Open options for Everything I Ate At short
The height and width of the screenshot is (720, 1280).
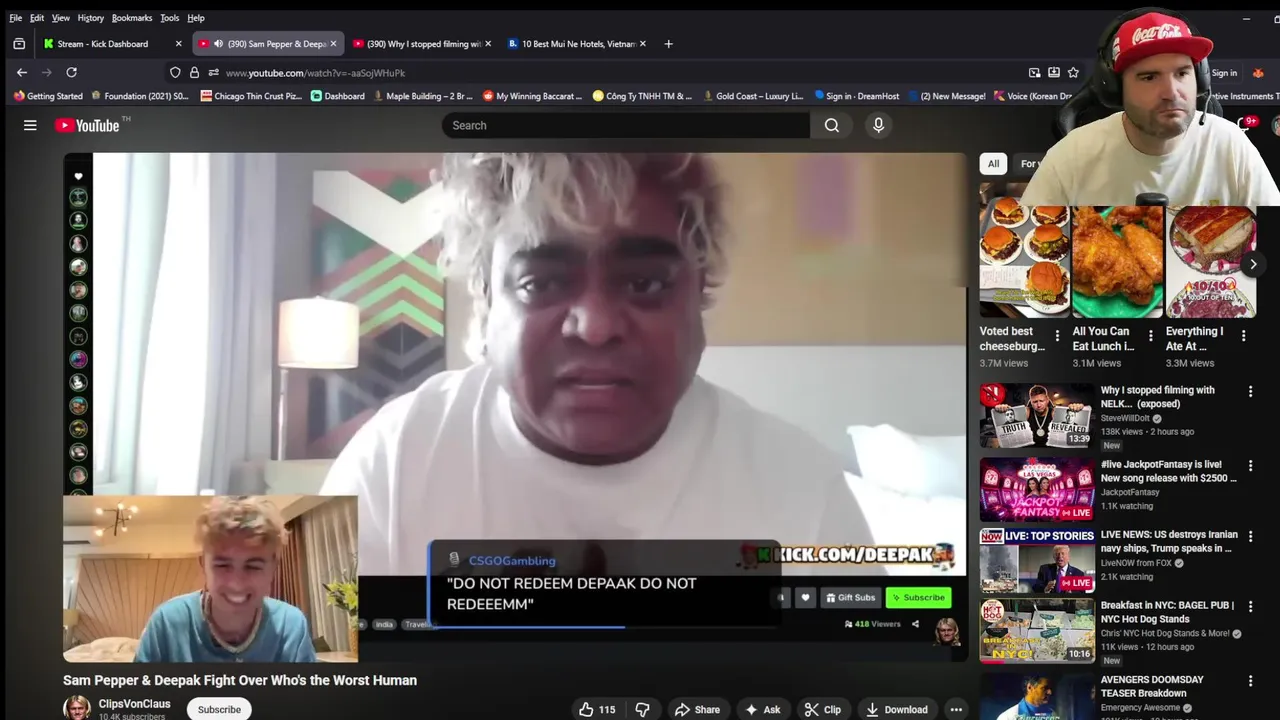[1243, 336]
